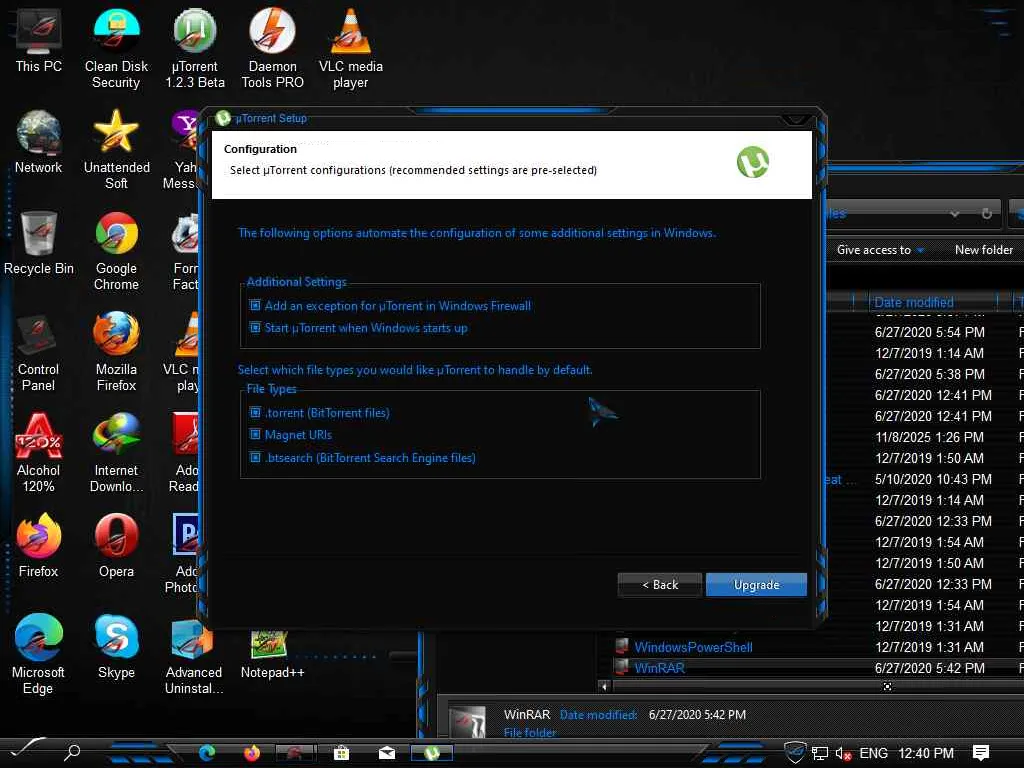This screenshot has width=1024, height=768.
Task: Select row dated 6/27/2020 5:54 PM
Action: [x=929, y=332]
